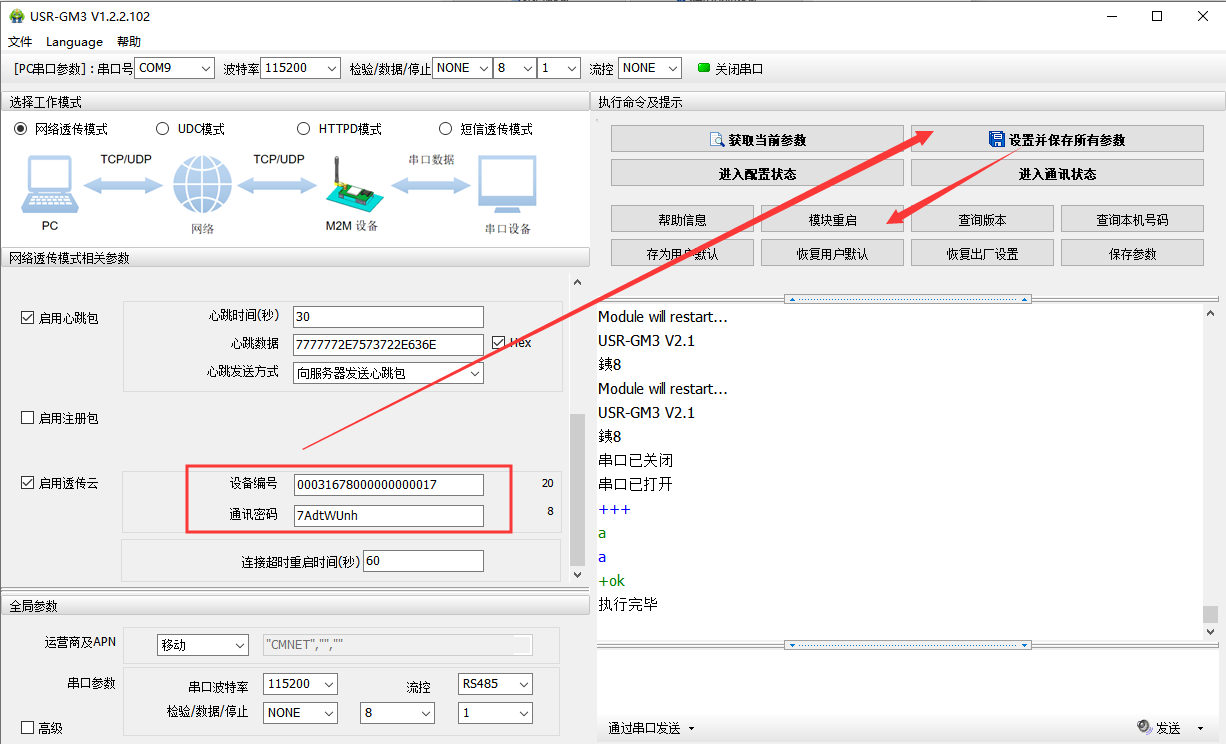Viewport: 1226px width, 744px height.
Task: Click the green 关闭串口 indicator icon
Action: point(704,68)
